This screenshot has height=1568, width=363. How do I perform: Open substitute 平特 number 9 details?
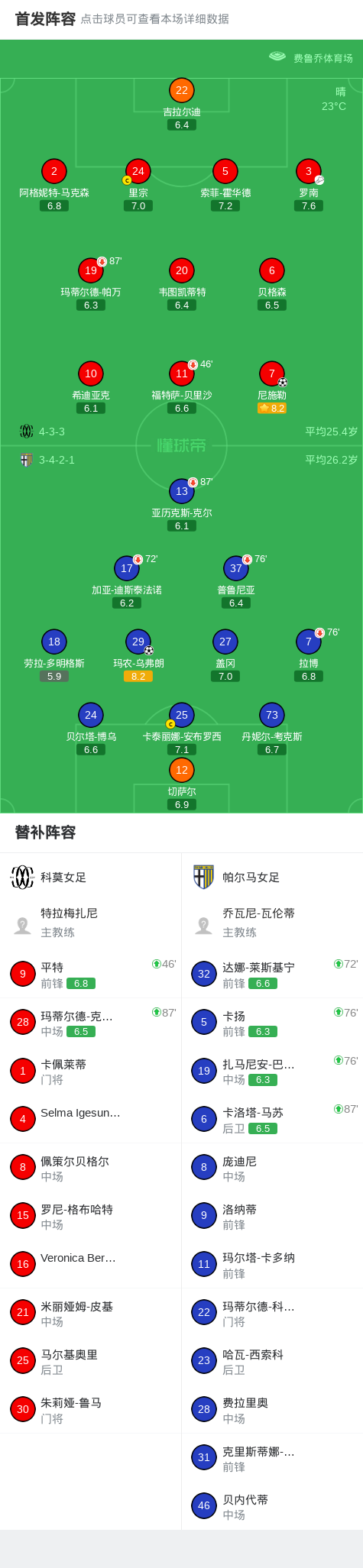(90, 974)
